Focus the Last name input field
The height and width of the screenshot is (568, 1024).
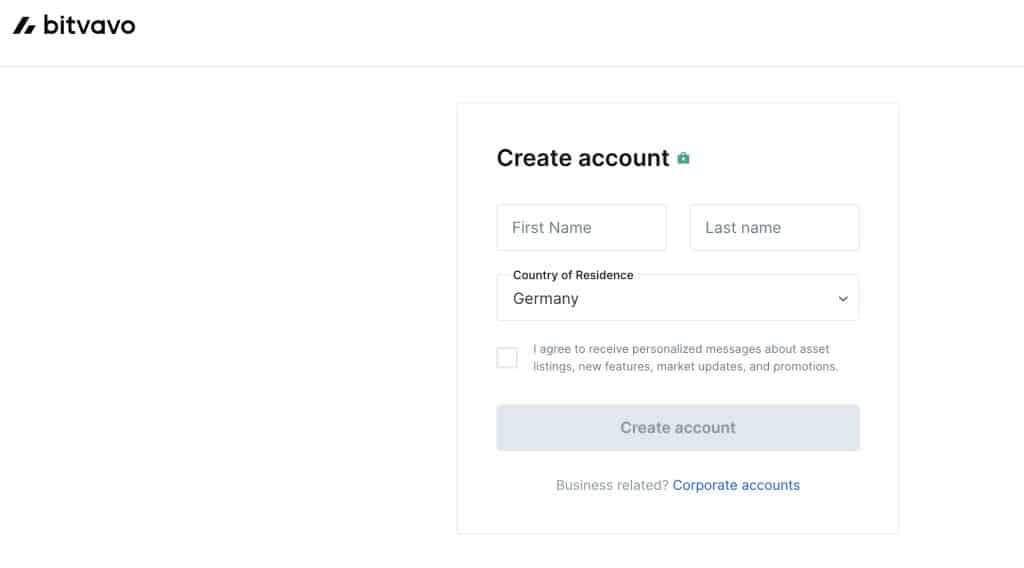[774, 228]
